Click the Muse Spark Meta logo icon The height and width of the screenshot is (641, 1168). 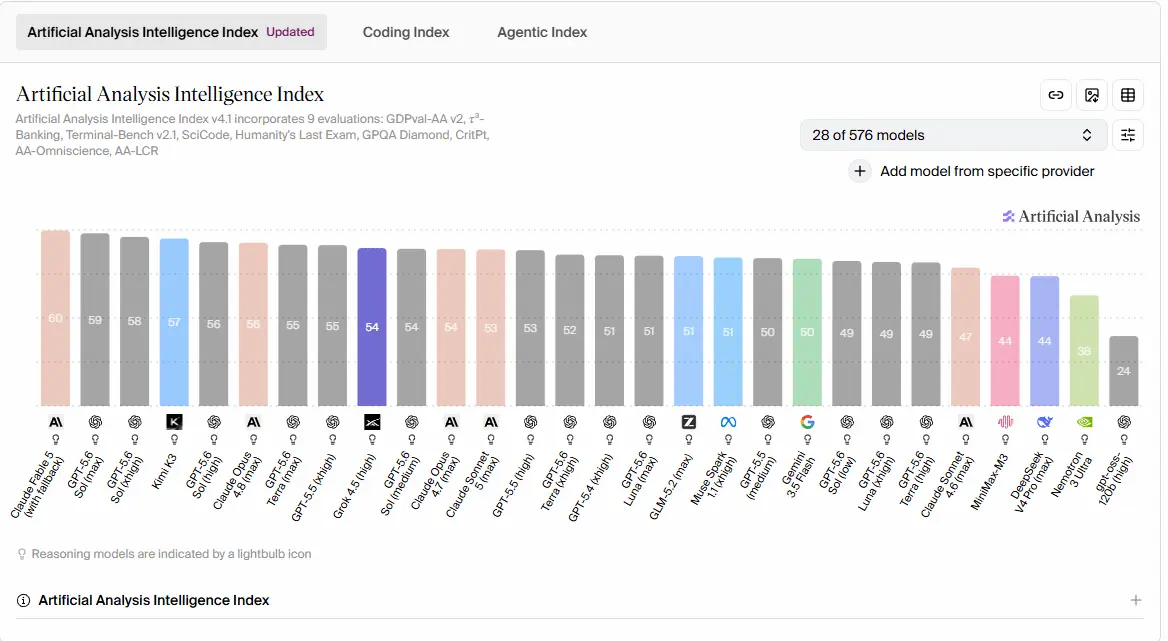coord(728,422)
